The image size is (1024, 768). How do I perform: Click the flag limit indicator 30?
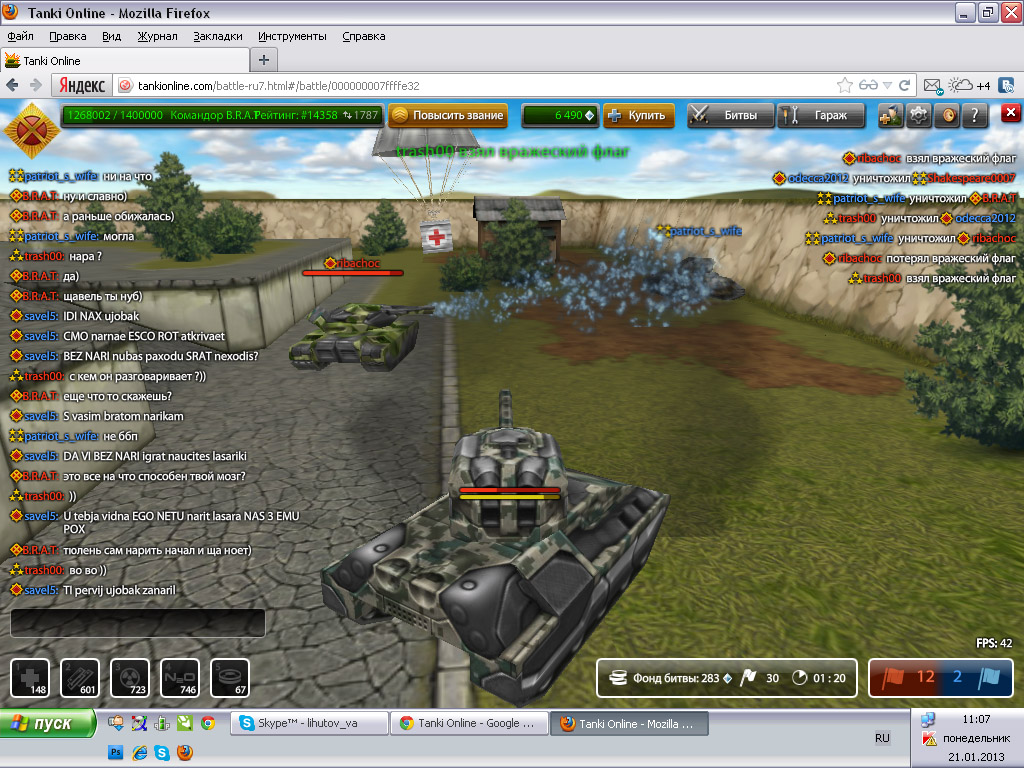point(760,678)
